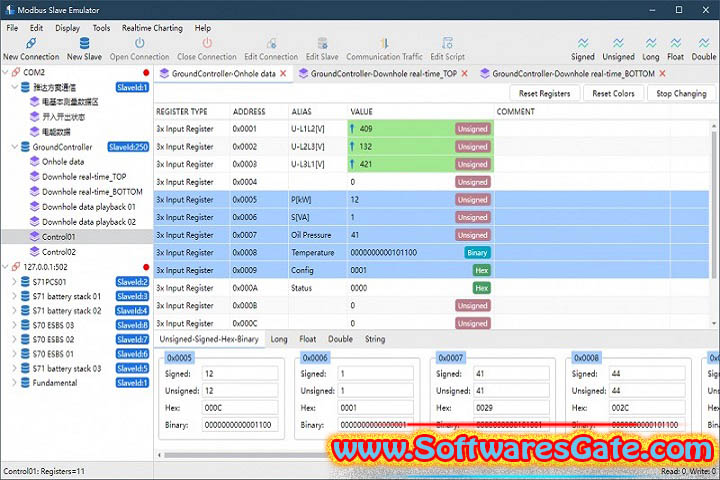This screenshot has height=480, width=720.
Task: Click the 0x0007 Unsigned value field
Action: click(x=511, y=390)
